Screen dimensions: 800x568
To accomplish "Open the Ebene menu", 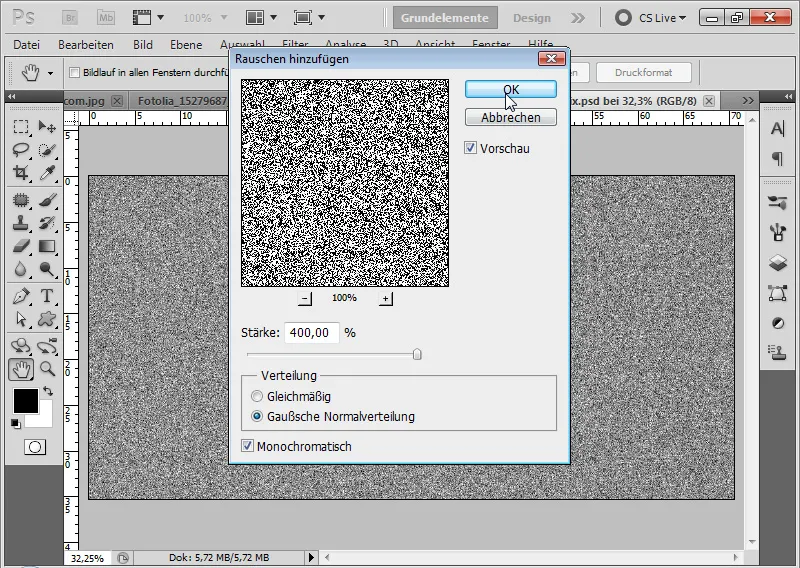I will (x=186, y=45).
